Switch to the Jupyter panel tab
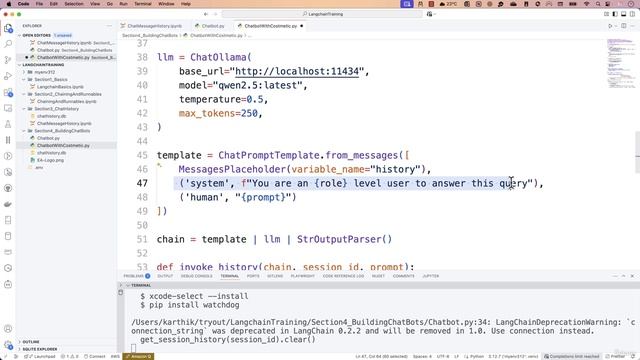The image size is (640, 360). tap(431, 276)
